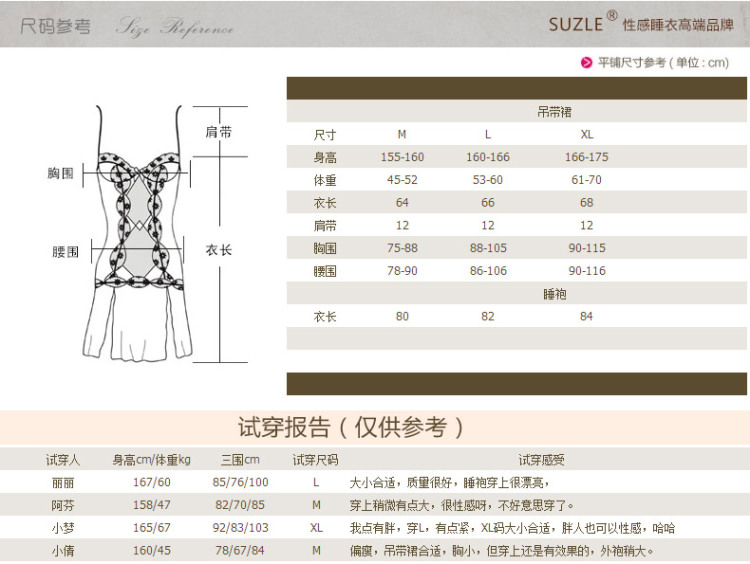Click the pink arrow icon beside 平铺尺寸参考
750x564 pixels.
(587, 62)
